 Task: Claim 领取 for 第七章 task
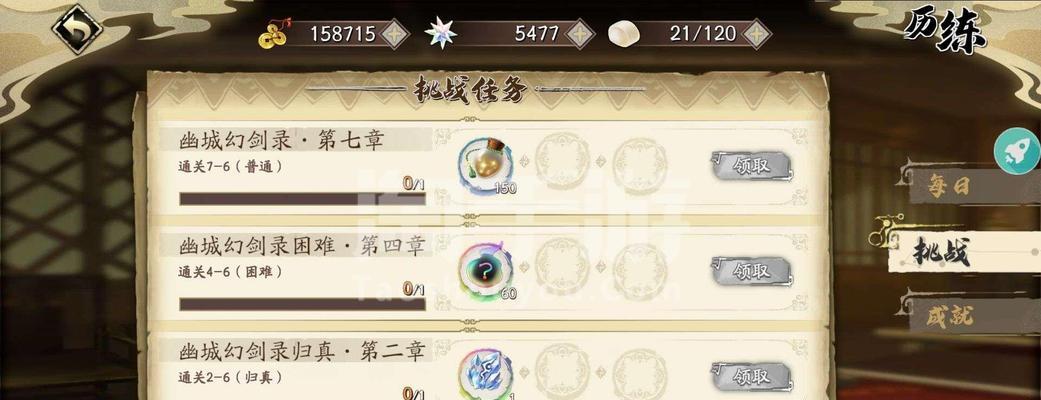751,165
